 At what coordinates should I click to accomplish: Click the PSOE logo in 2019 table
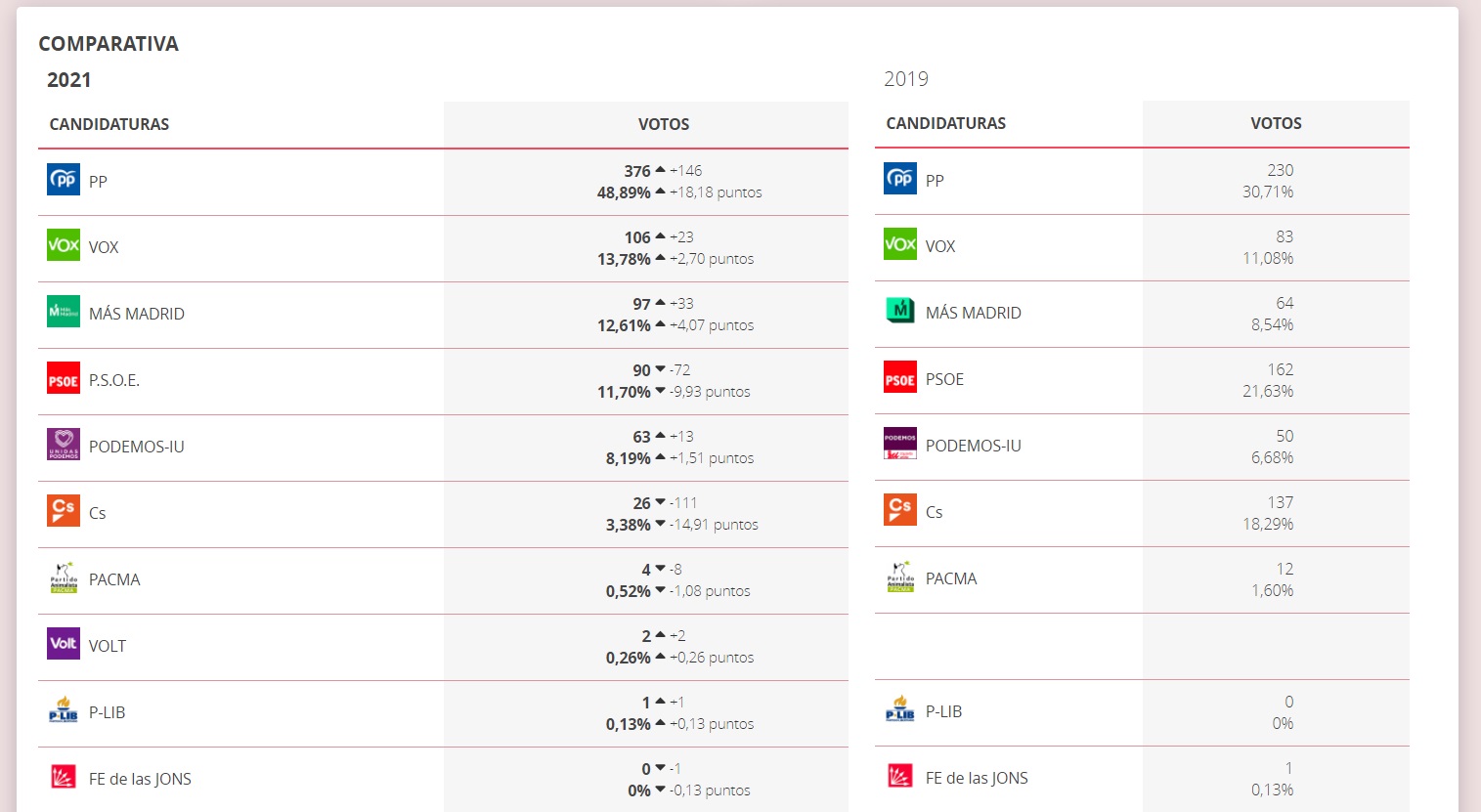click(x=900, y=377)
